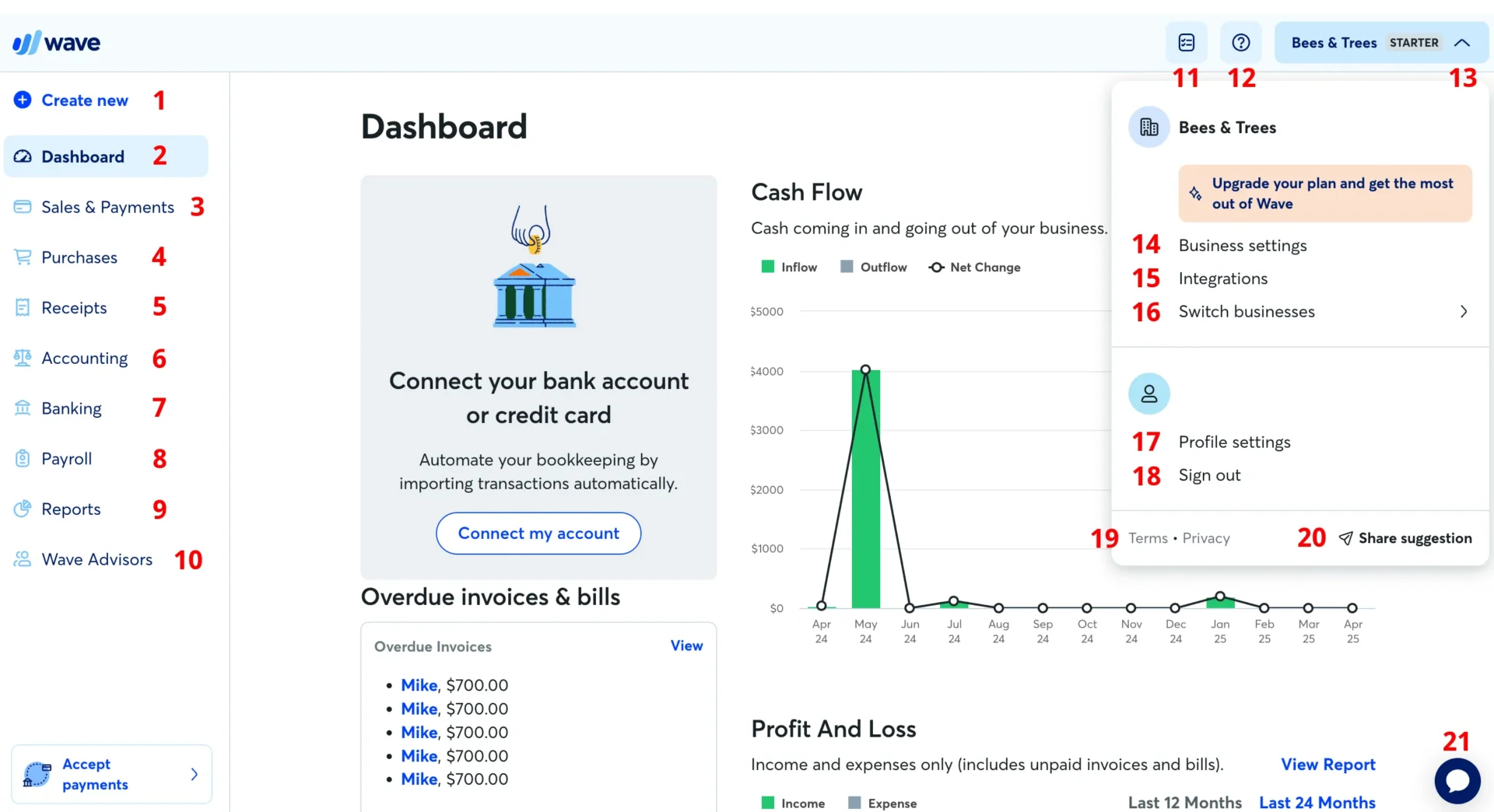1494x812 pixels.
Task: Collapse the Bees & Trees account dropdown
Action: pos(1463,43)
